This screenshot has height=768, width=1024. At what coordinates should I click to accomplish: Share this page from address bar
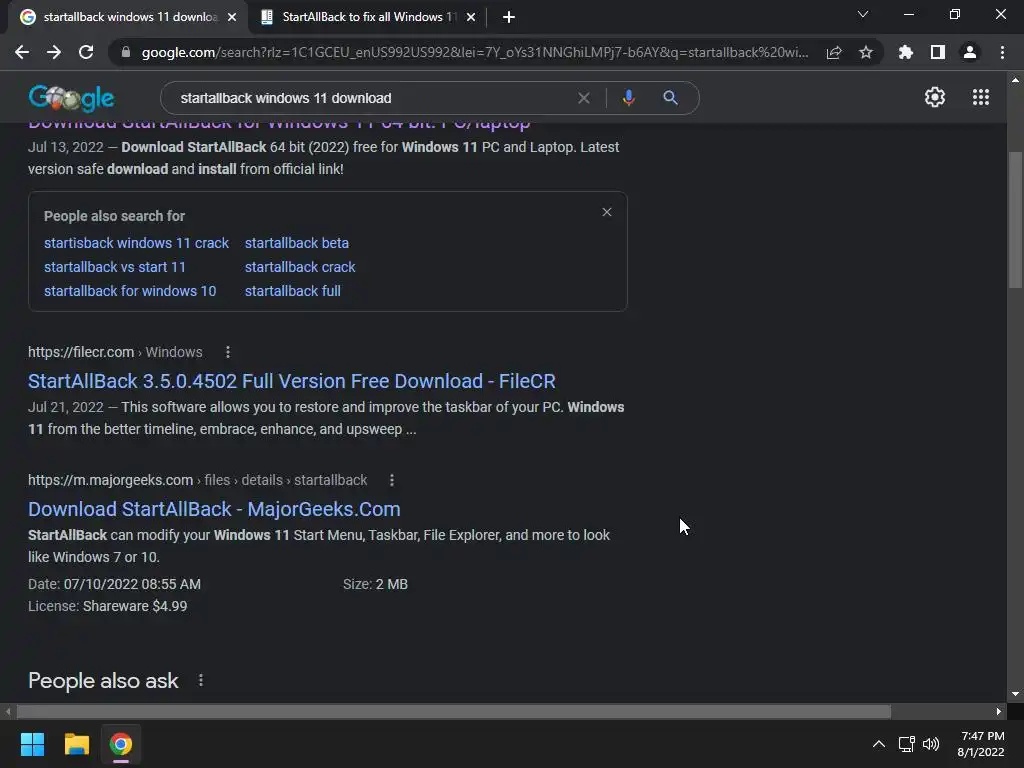[x=834, y=52]
